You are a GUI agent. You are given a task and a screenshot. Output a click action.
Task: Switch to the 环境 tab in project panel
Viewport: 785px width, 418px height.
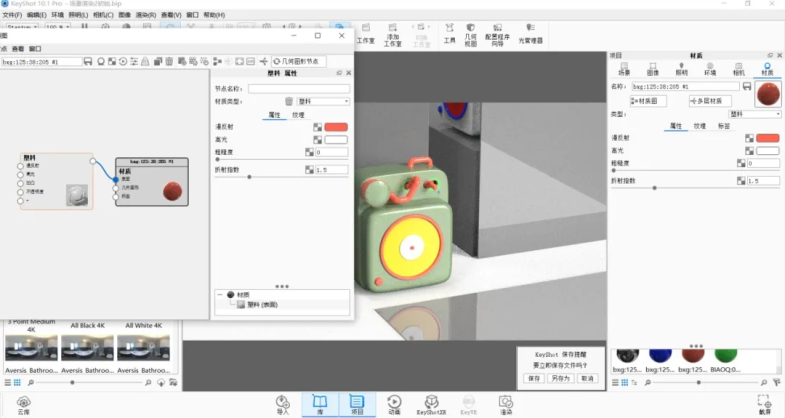point(710,72)
